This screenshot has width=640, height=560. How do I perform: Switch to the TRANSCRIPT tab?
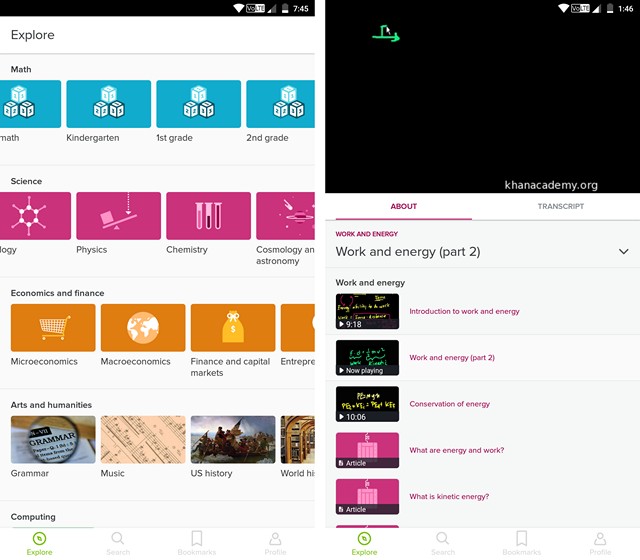[561, 207]
